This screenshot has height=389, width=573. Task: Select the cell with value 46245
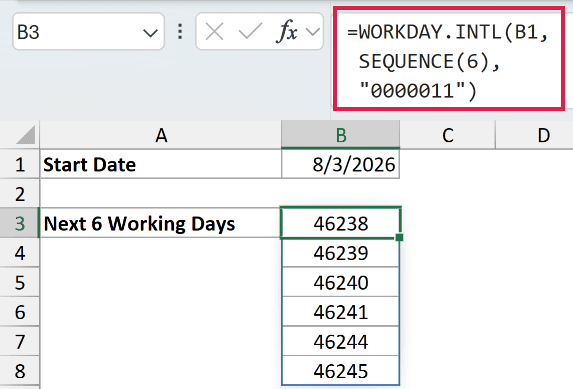pos(341,371)
